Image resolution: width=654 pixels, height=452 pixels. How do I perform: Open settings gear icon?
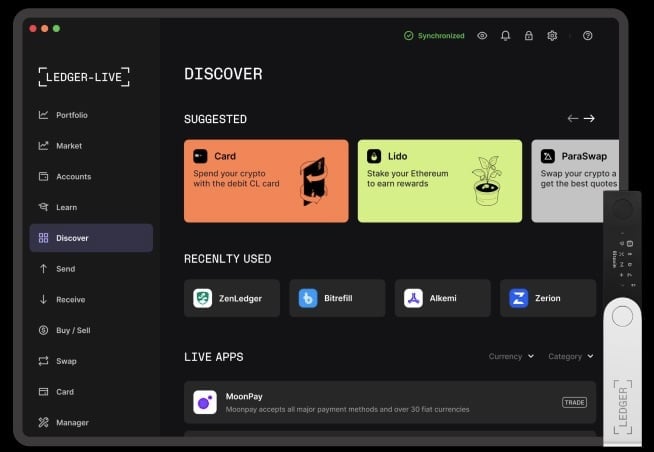click(552, 36)
